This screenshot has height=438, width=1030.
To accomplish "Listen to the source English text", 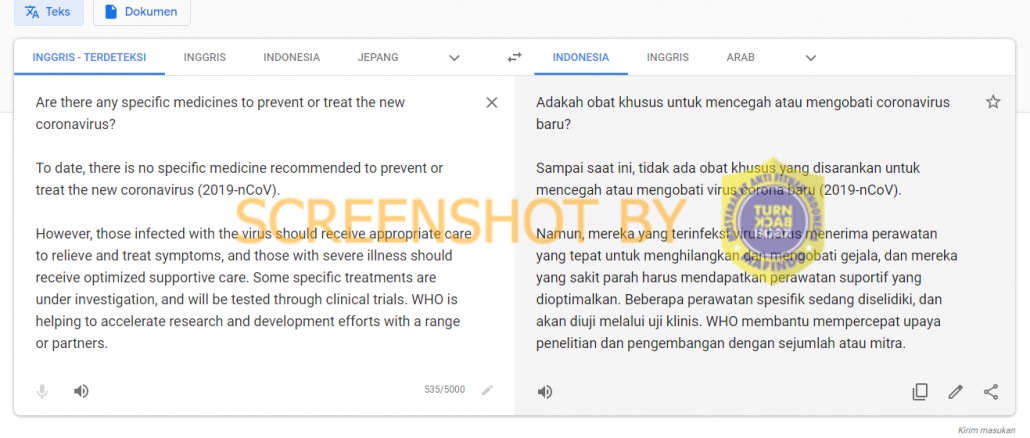I will [81, 392].
